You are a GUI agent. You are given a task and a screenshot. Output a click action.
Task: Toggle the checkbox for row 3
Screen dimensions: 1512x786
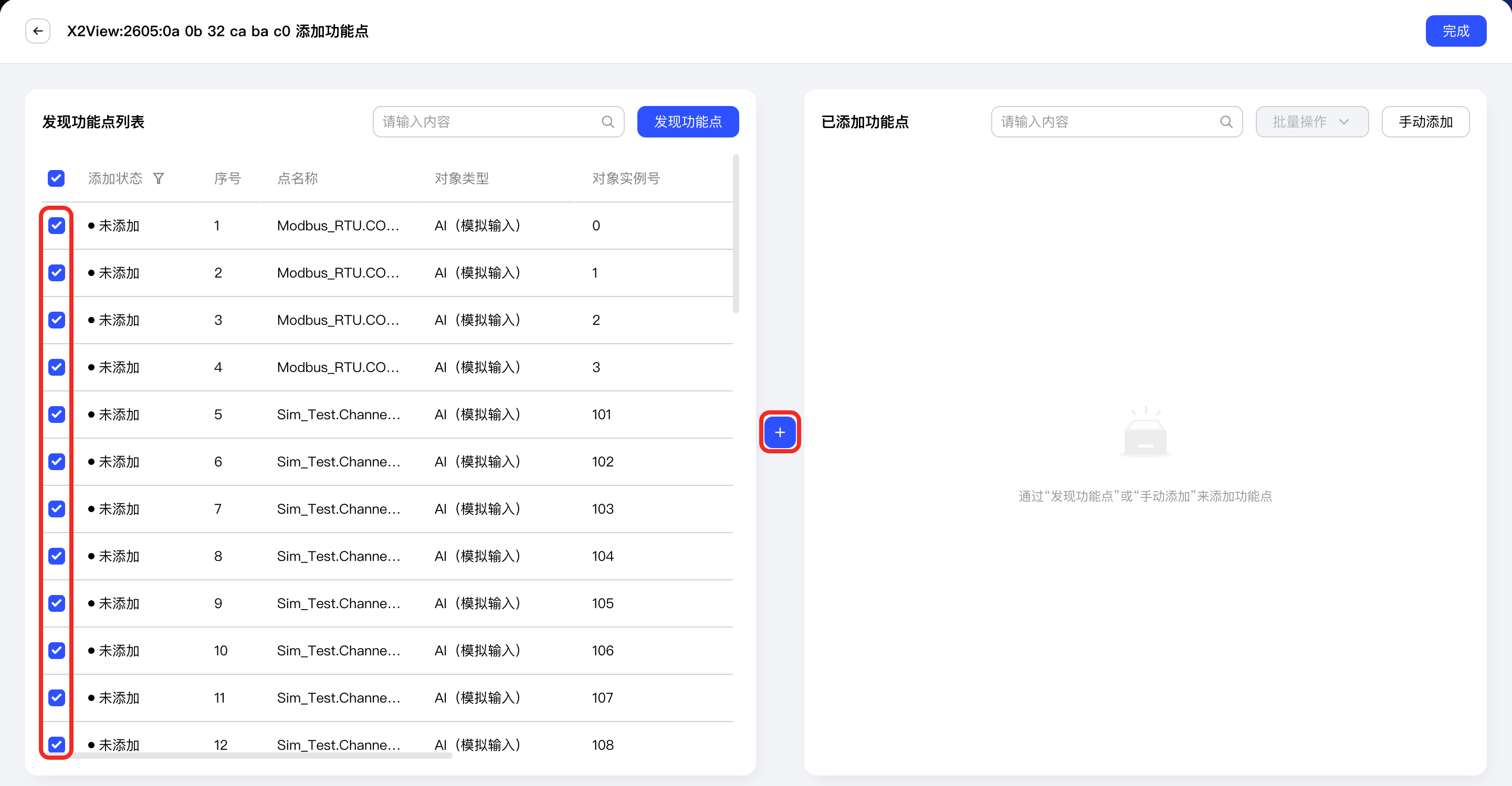(x=56, y=320)
